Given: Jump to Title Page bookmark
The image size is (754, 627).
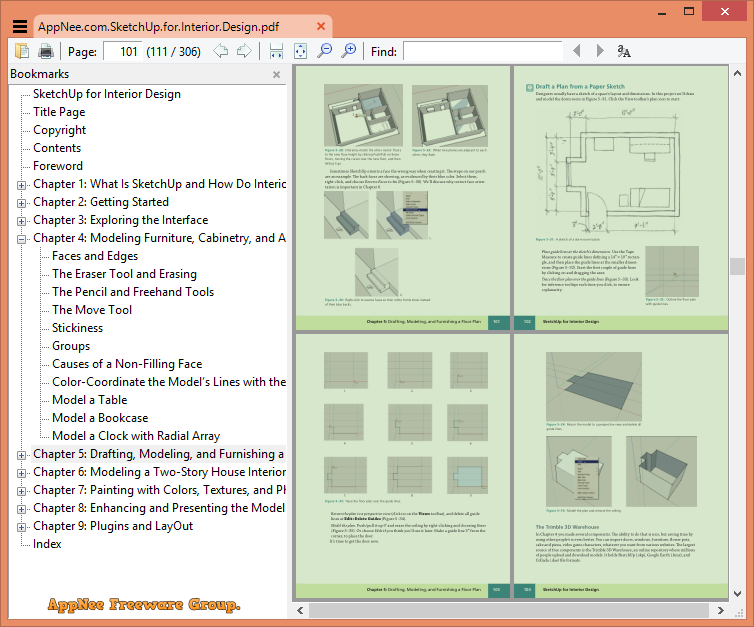Looking at the screenshot, I should coord(59,112).
